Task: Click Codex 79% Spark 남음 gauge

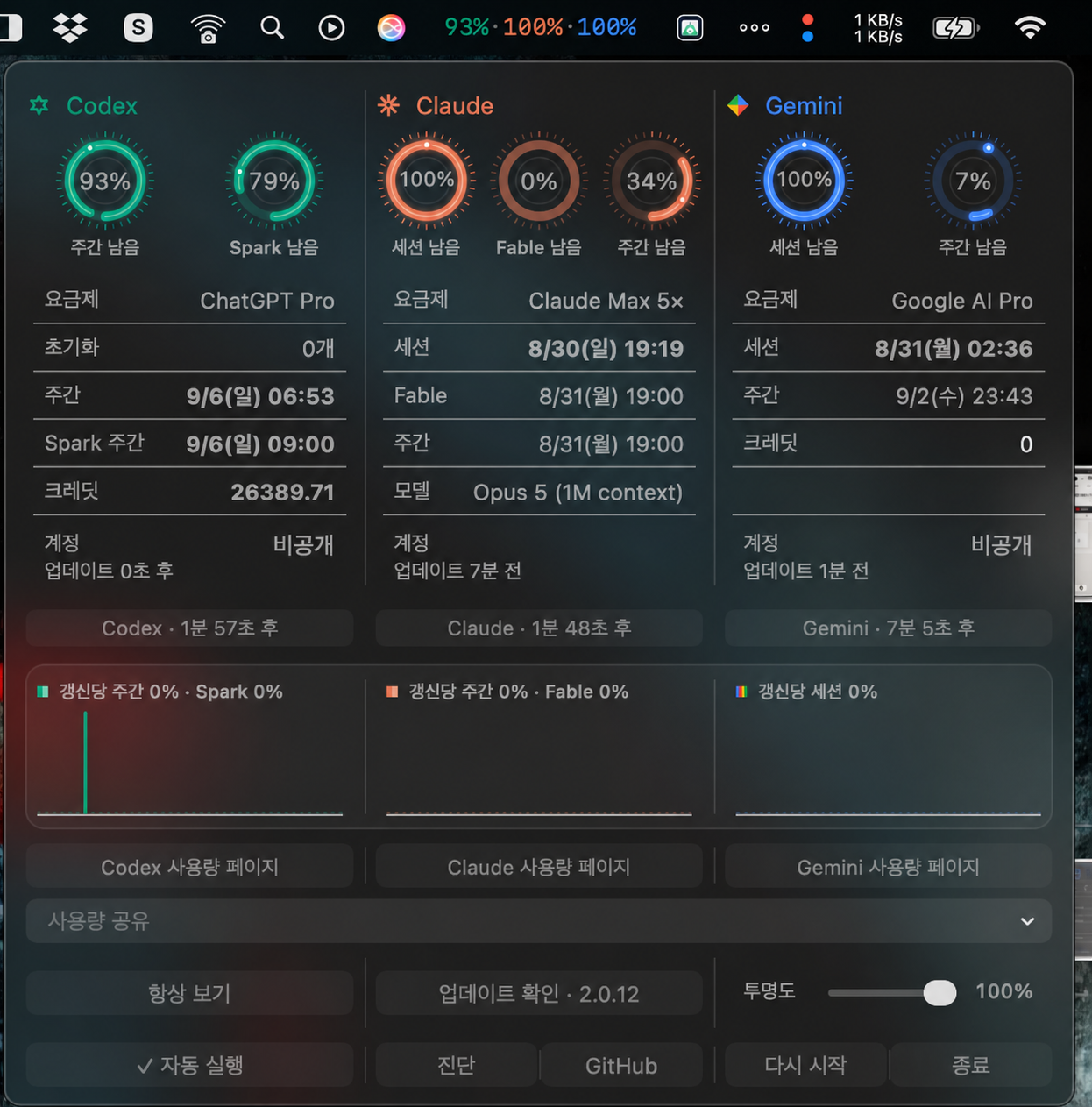Action: [274, 181]
